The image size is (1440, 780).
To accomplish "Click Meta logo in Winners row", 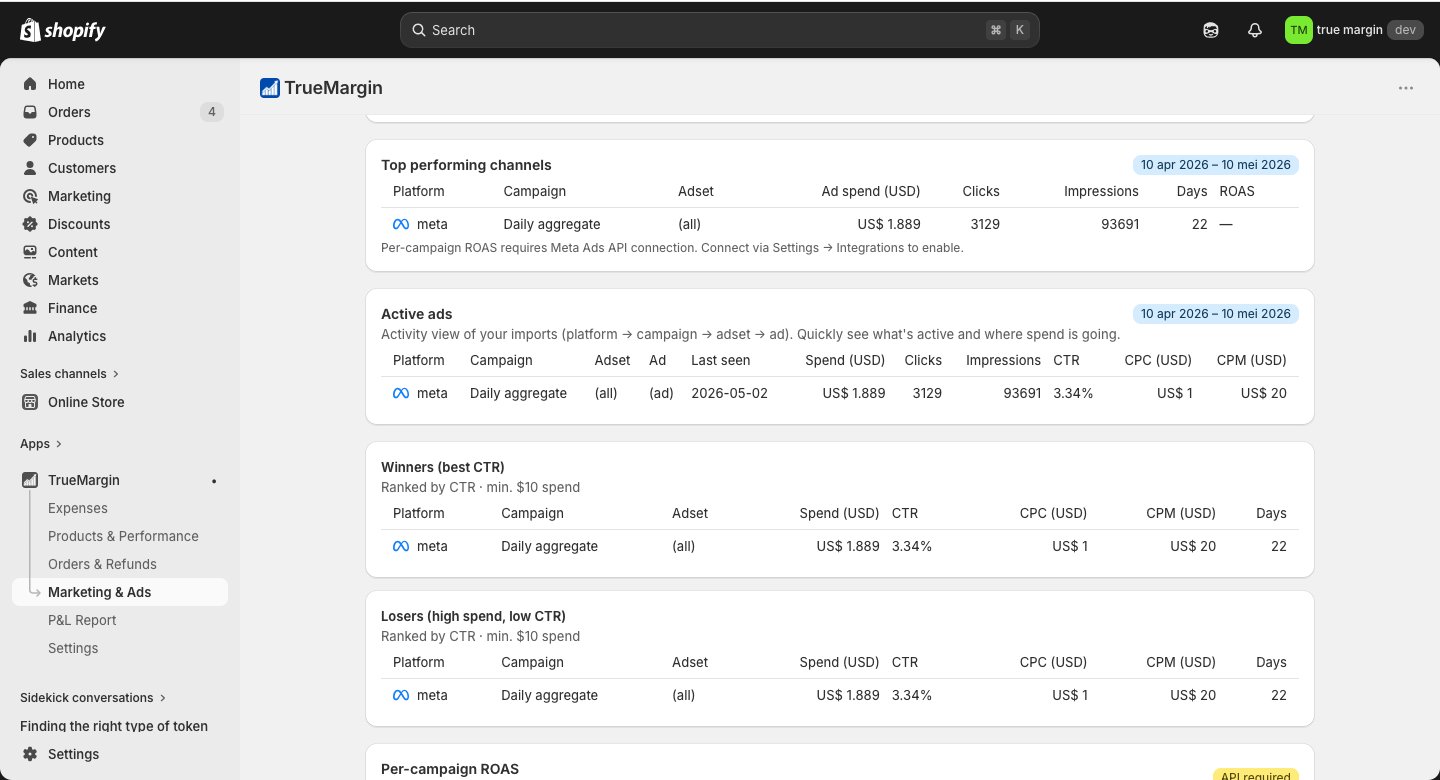I will 401,546.
